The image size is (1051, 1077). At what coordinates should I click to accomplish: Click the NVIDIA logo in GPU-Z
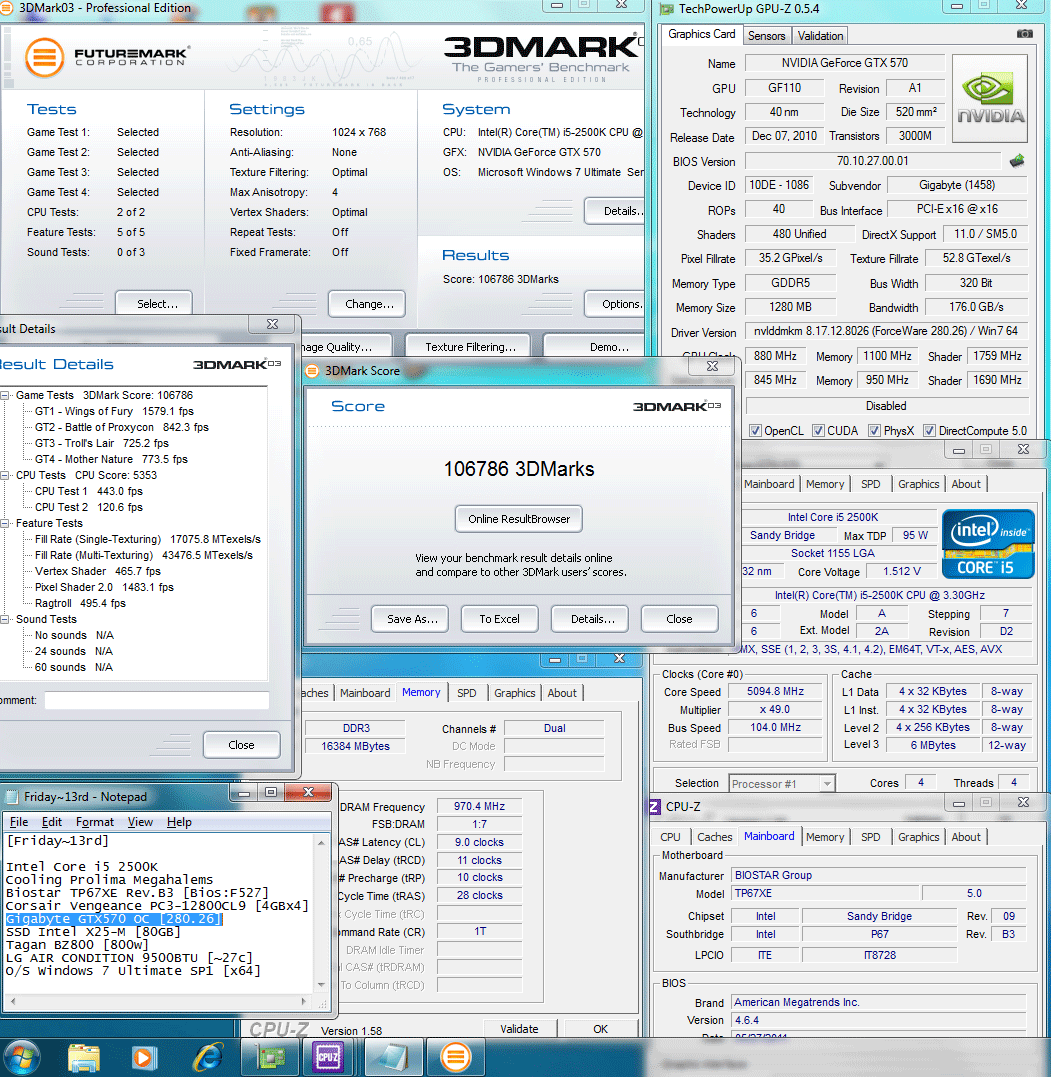pyautogui.click(x=990, y=98)
